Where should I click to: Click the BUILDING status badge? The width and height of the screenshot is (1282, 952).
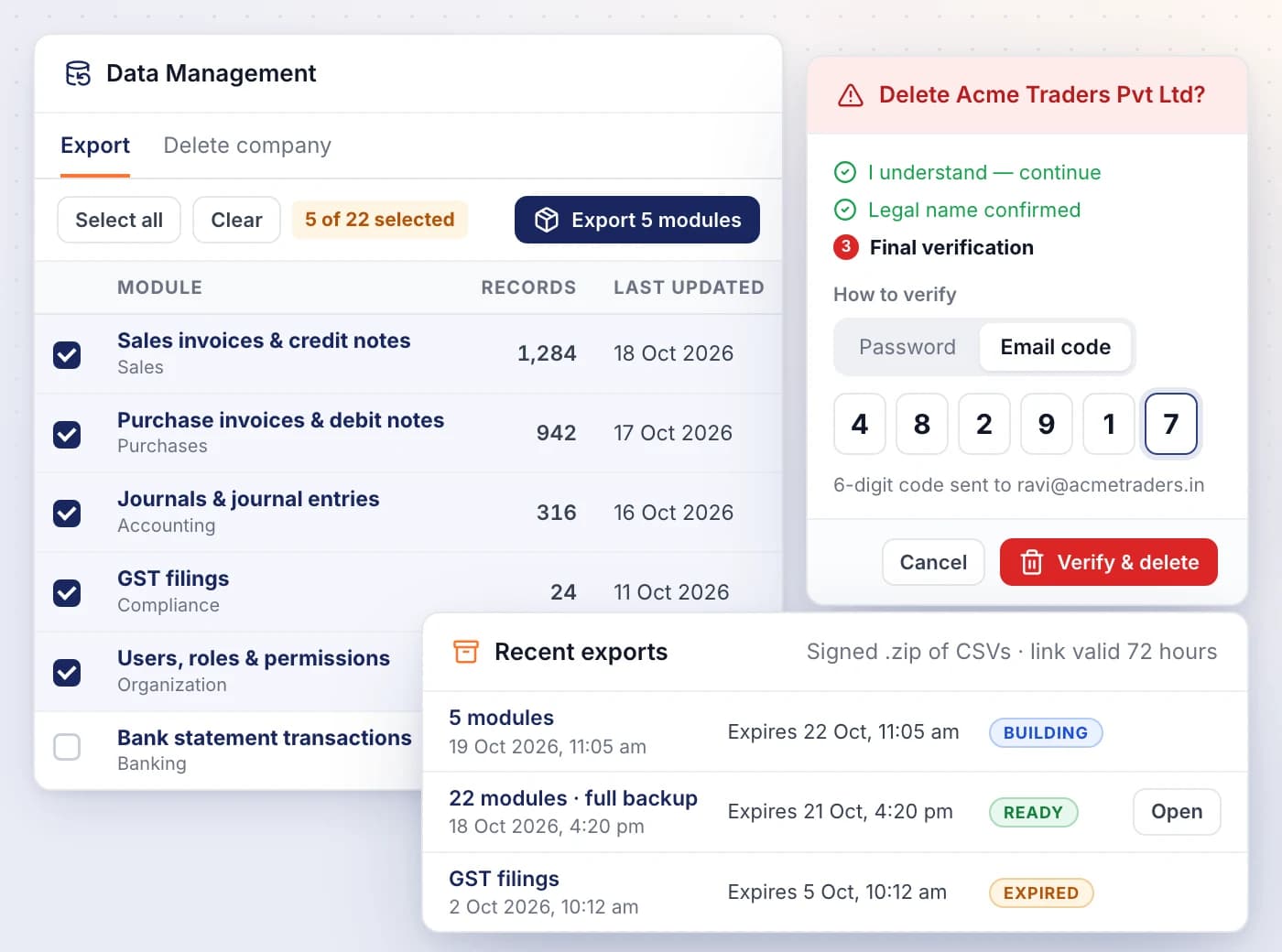click(1046, 732)
